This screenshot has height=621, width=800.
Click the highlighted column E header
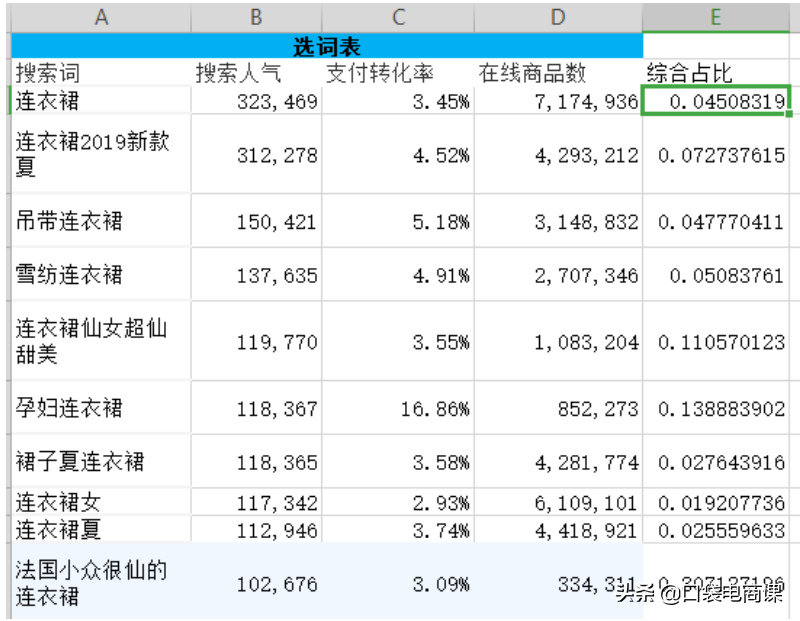pos(716,17)
